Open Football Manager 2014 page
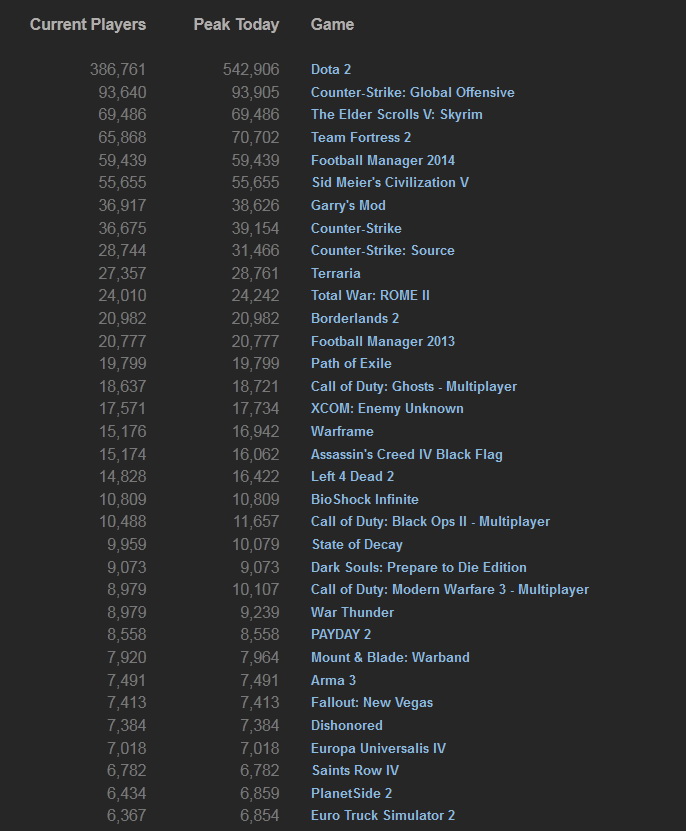This screenshot has height=831, width=686. pyautogui.click(x=382, y=160)
